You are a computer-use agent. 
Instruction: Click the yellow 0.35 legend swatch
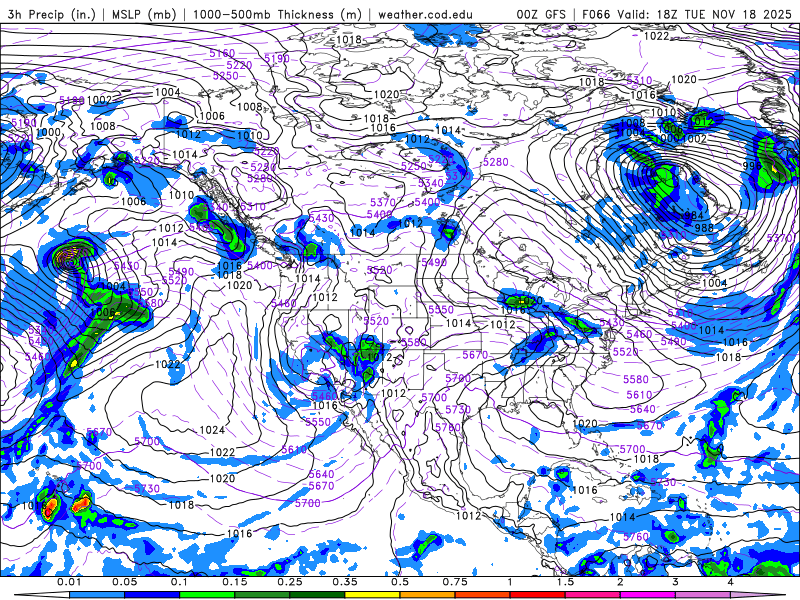[372, 595]
